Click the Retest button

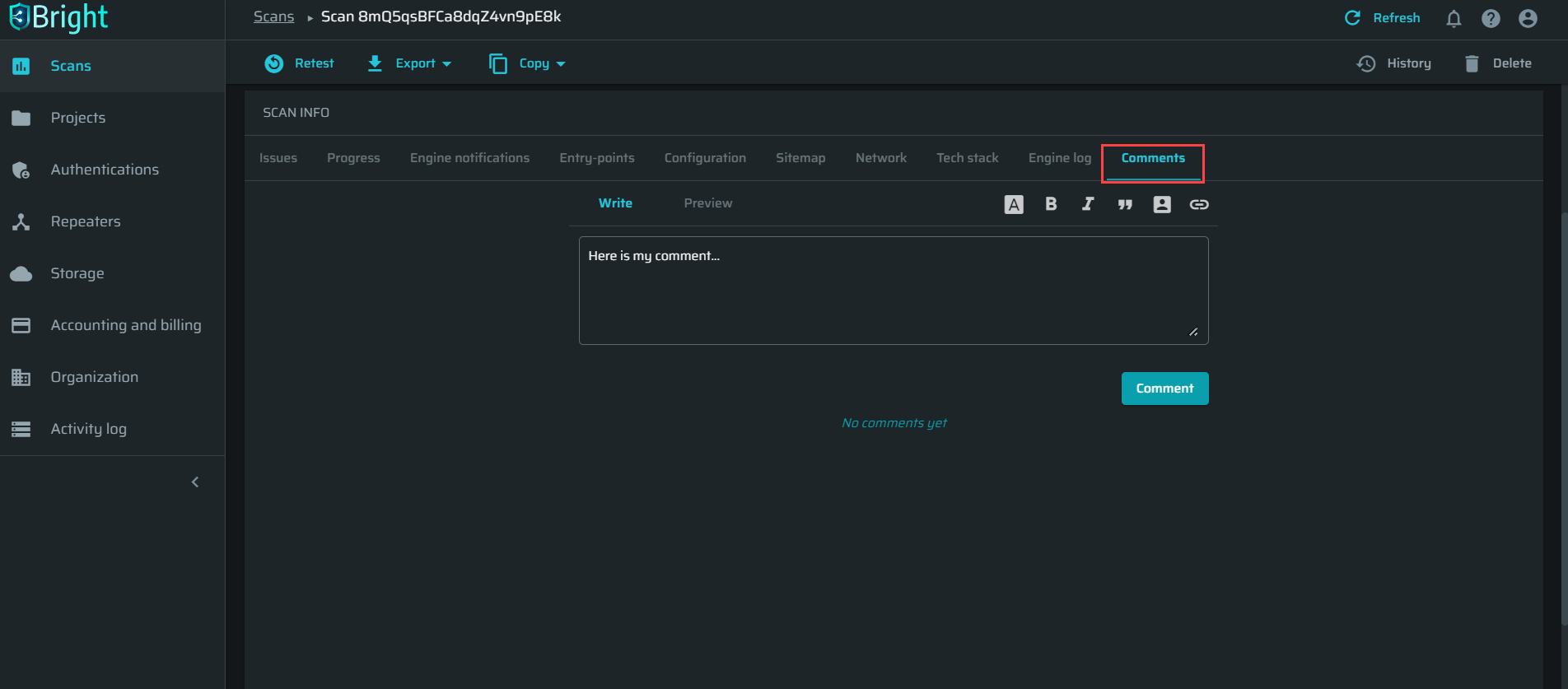[299, 63]
